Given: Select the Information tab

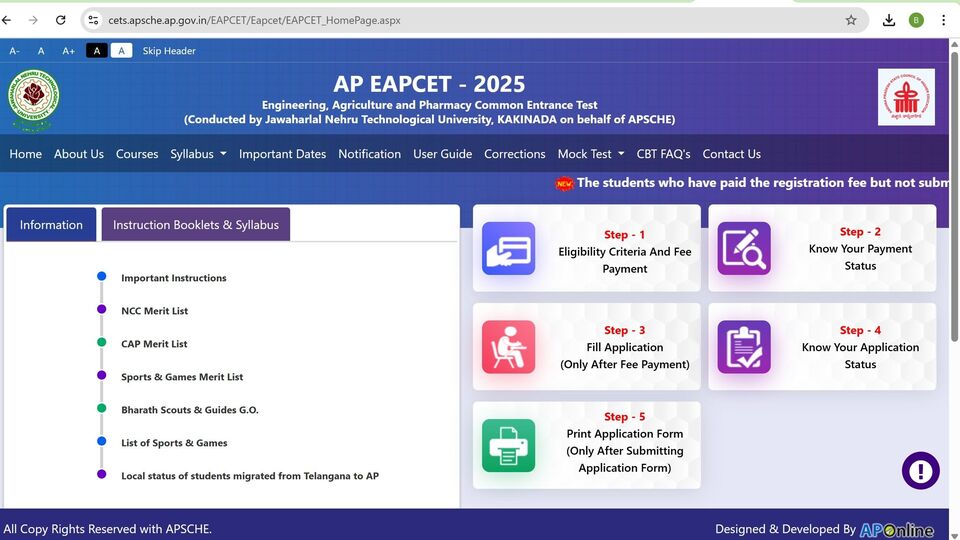Looking at the screenshot, I should (51, 225).
